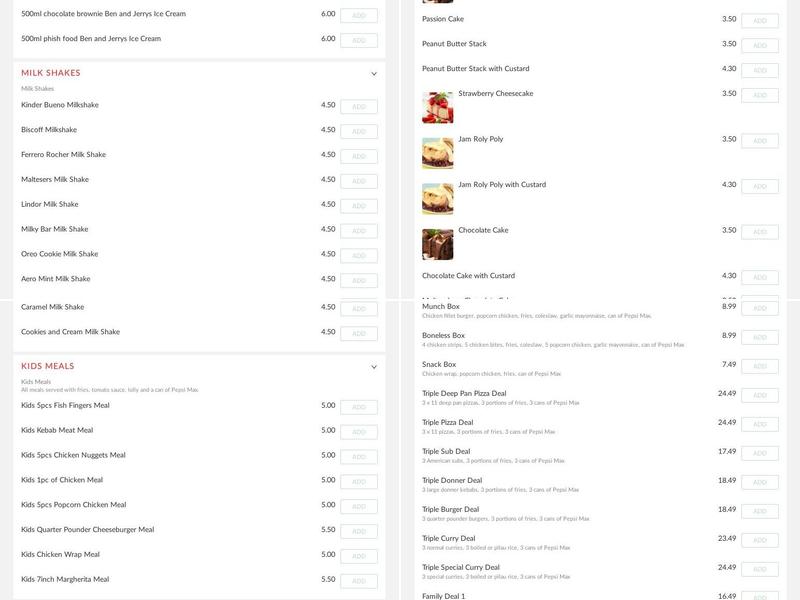Click the Milk Shakes category heading
Viewport: 800px width, 600px height.
[x=51, y=73]
